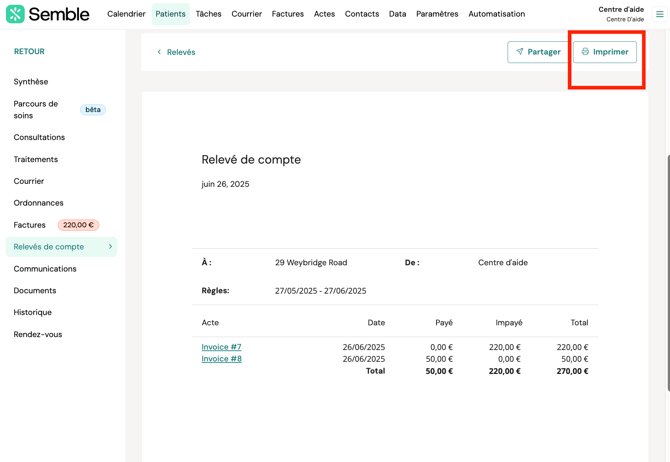Viewport: 670px width, 462px height.
Task: Open sidebar Factures with 220,00 € badge
Action: pos(30,225)
